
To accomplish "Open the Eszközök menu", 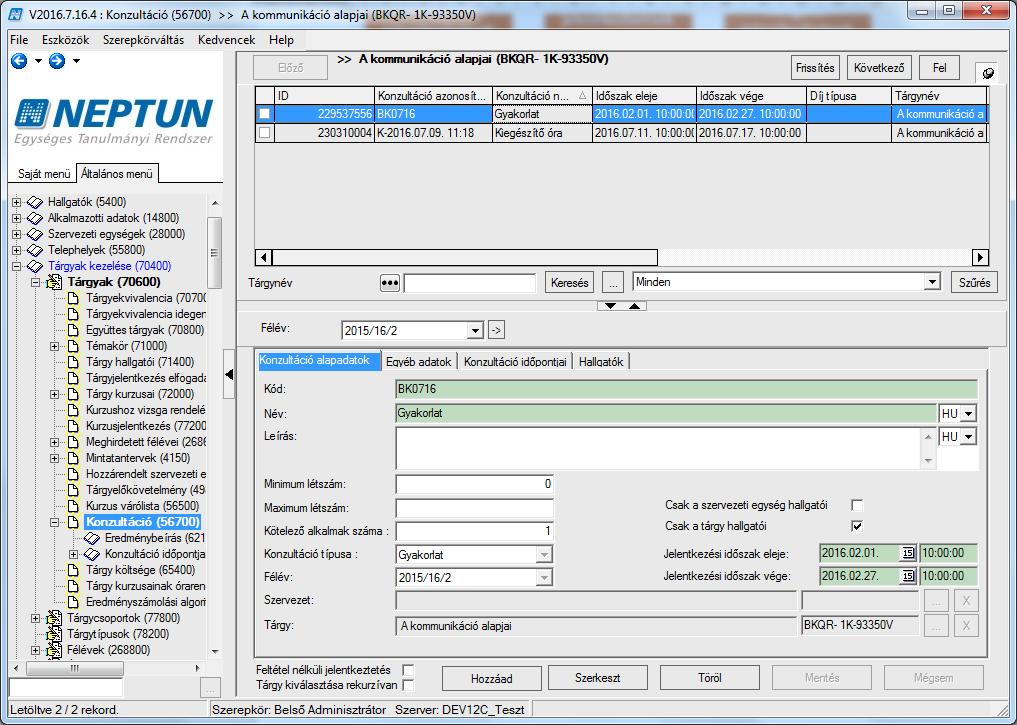I will tap(66, 40).
